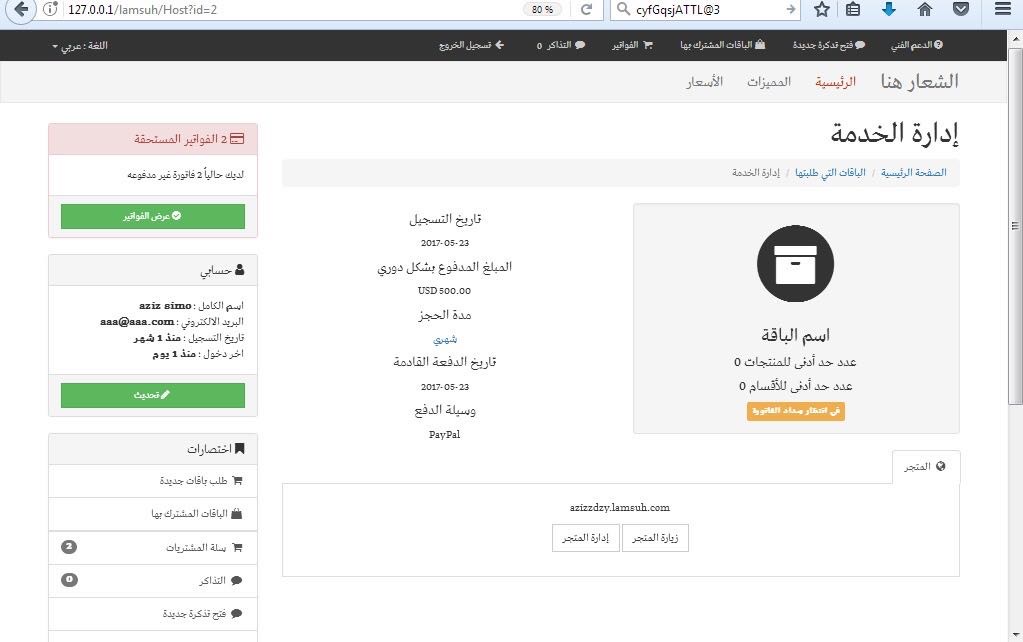Open the browser hamburger menu
Screen dimensions: 1023x642
1002,10
